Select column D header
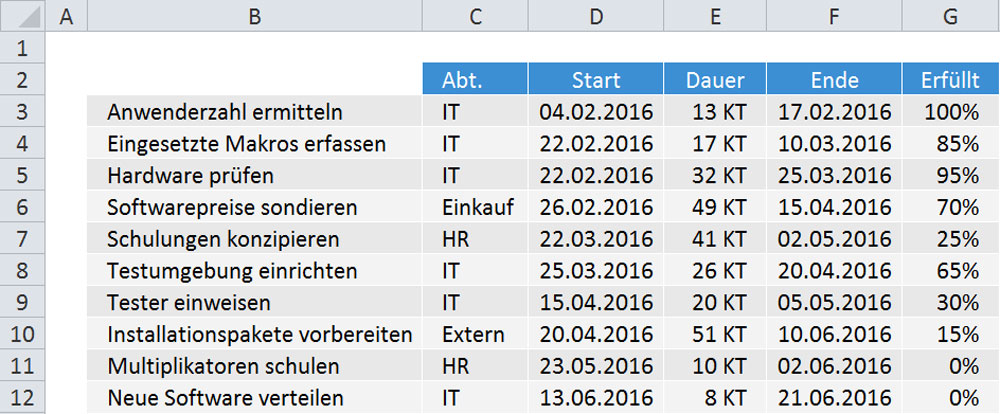This screenshot has width=1000, height=414. [596, 16]
